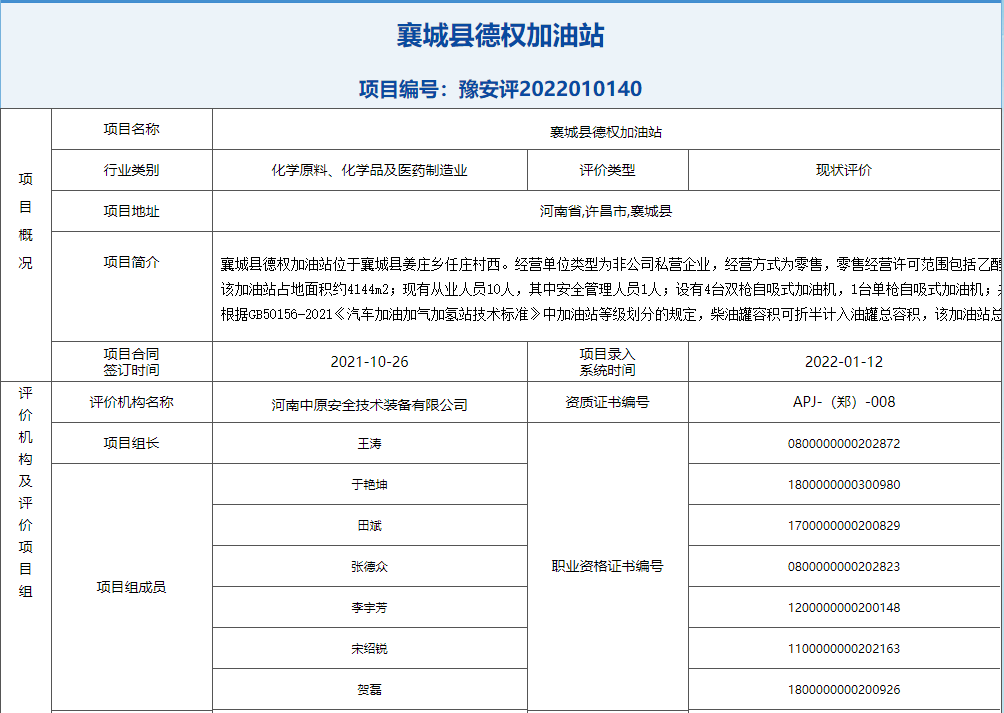Select the page title 襄城县德权加油站

(500, 35)
